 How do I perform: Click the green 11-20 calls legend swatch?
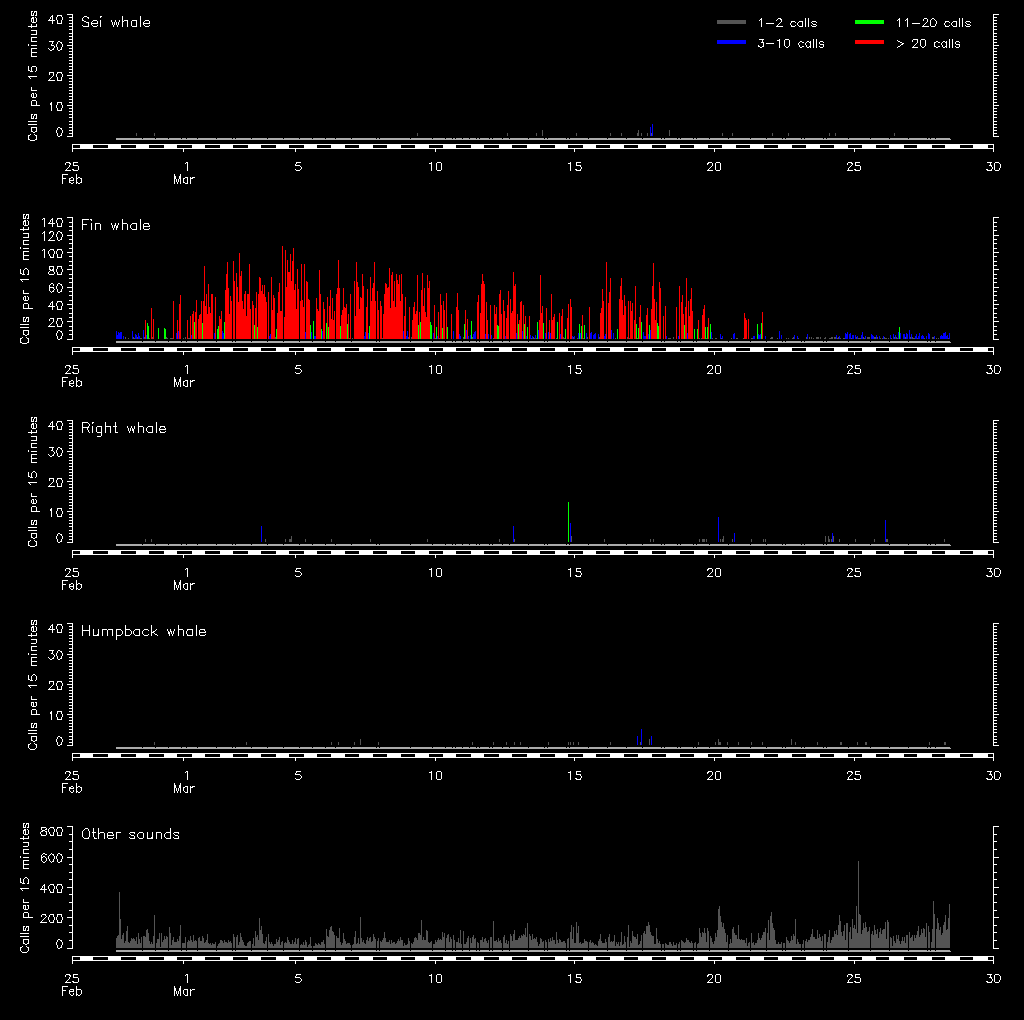coord(871,23)
